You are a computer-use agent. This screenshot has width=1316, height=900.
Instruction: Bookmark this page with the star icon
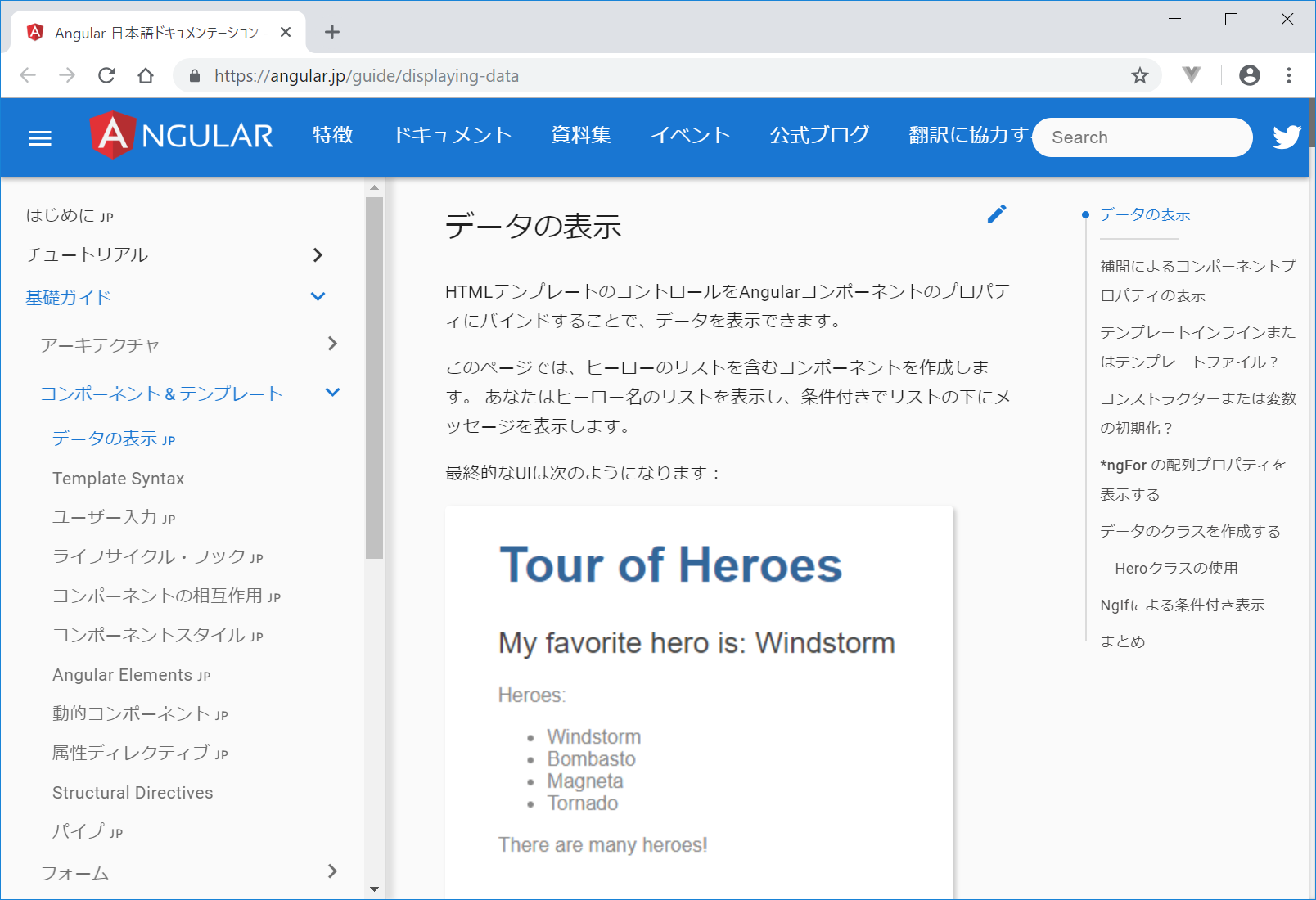tap(1140, 76)
